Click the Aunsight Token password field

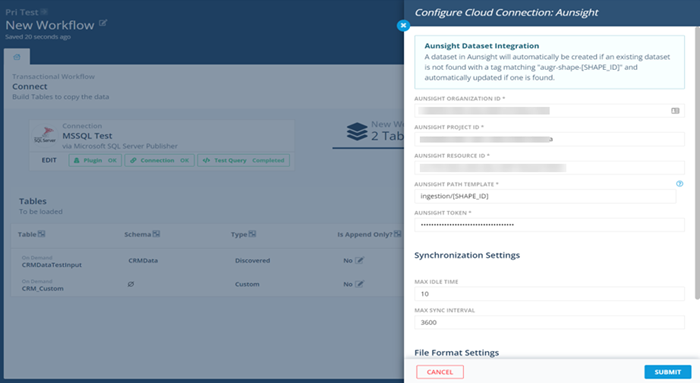pyautogui.click(x=549, y=225)
